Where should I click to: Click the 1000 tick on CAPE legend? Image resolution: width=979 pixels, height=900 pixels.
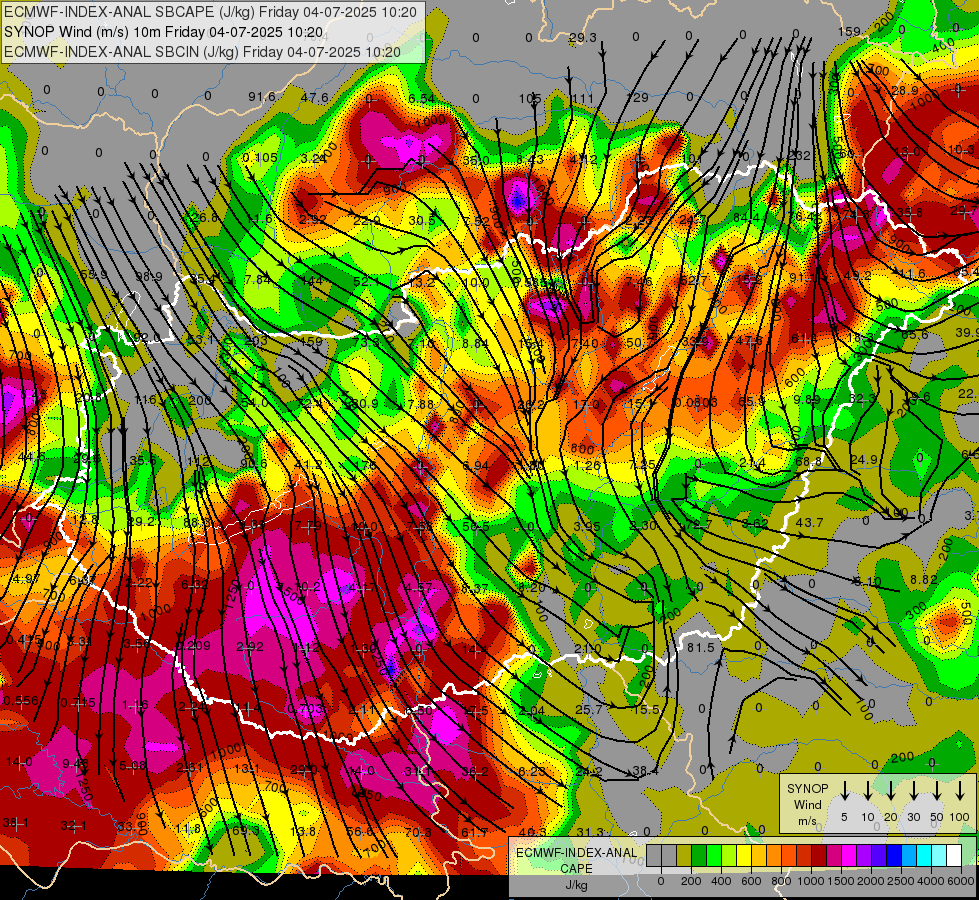coord(811,881)
